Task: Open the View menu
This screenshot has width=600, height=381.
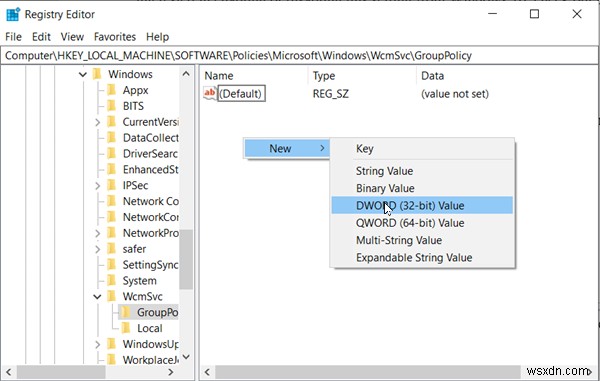Action: (72, 37)
